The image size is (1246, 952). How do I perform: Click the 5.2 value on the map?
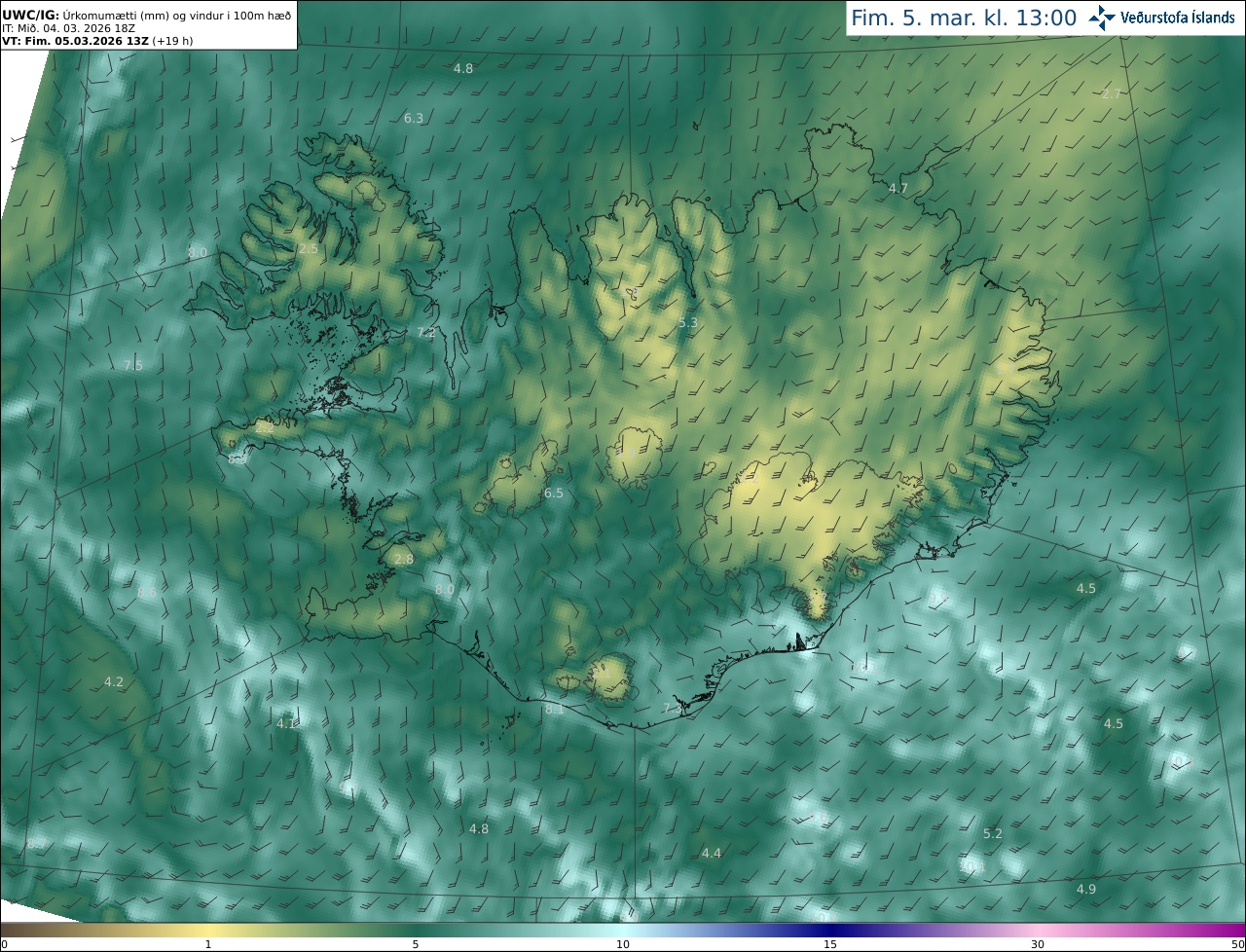(993, 834)
